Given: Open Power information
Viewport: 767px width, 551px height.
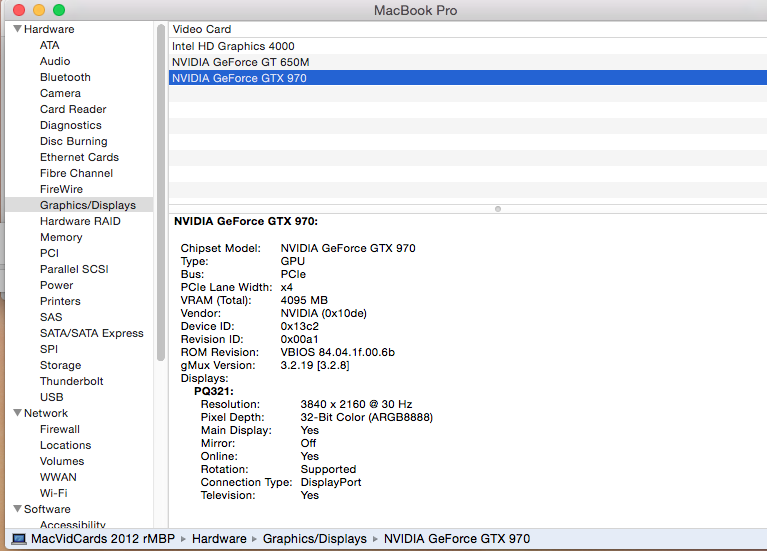Looking at the screenshot, I should [x=56, y=285].
